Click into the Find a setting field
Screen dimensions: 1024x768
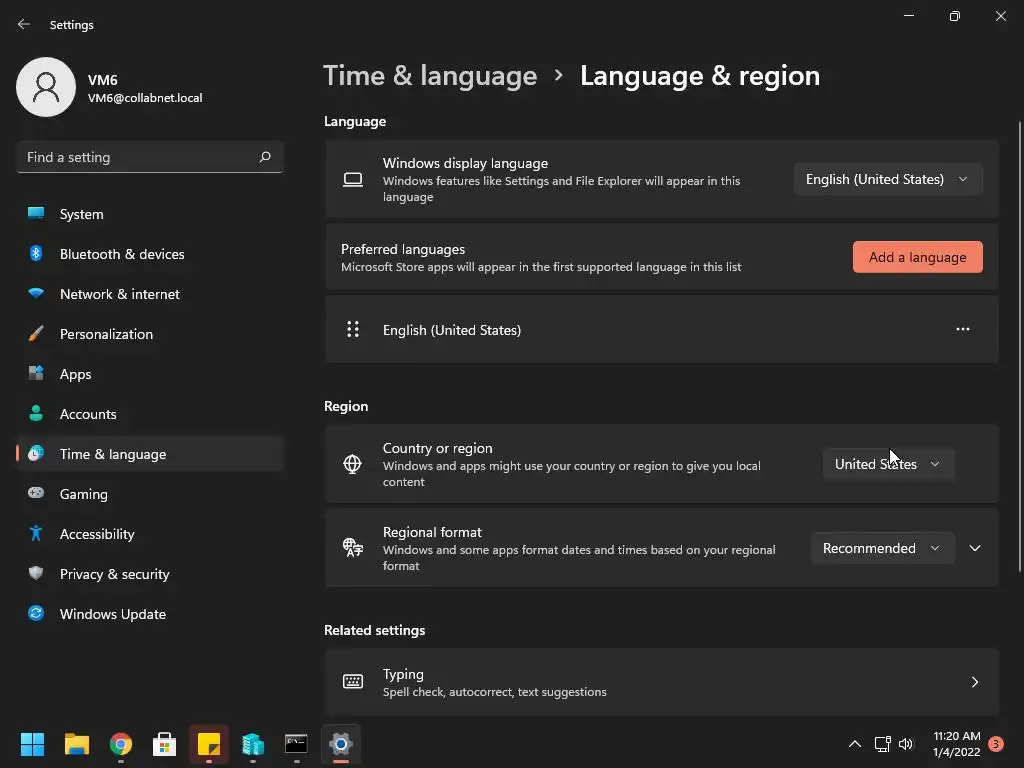click(150, 157)
